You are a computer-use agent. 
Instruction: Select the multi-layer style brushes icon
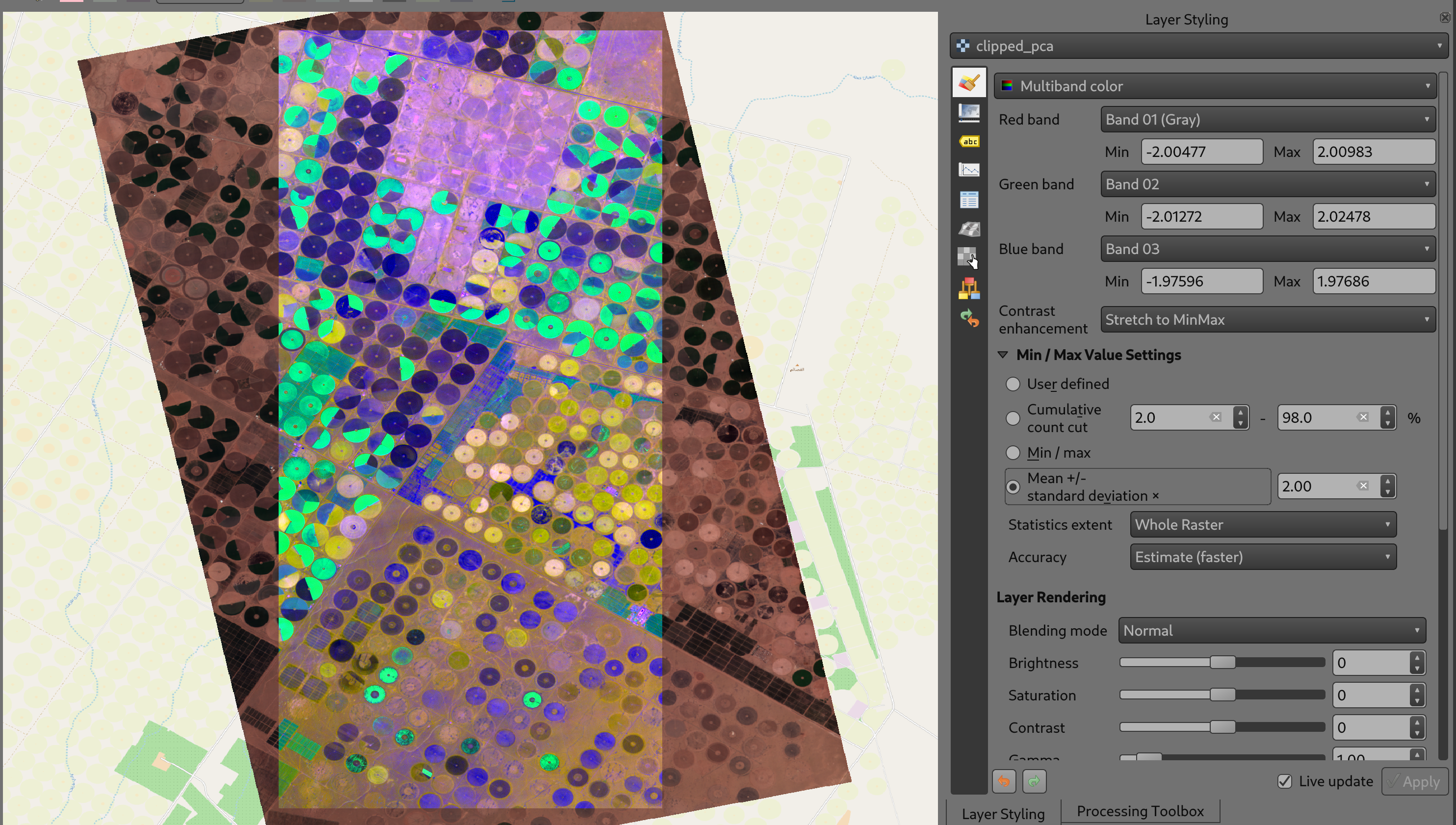point(969,288)
